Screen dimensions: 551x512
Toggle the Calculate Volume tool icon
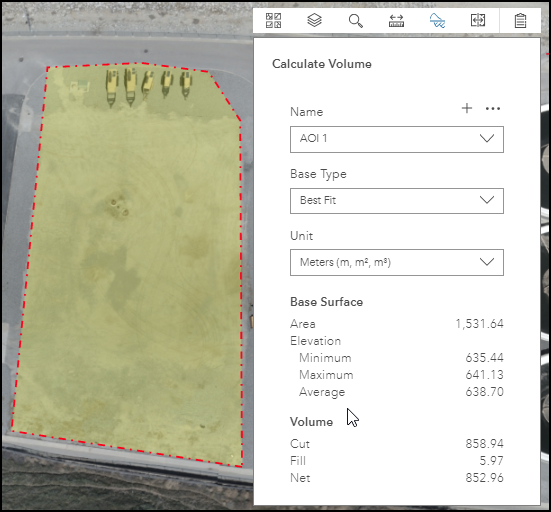[x=437, y=21]
